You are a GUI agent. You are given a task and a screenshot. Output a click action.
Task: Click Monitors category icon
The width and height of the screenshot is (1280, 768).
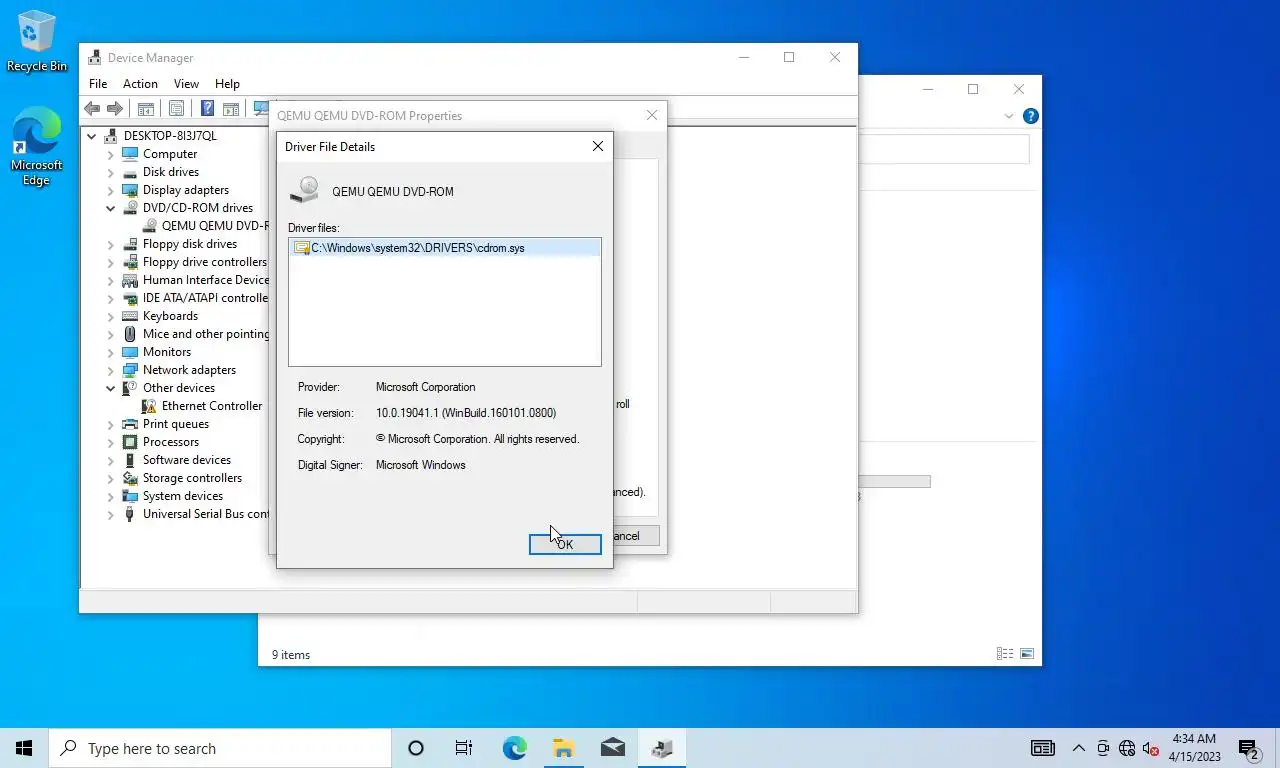point(130,352)
